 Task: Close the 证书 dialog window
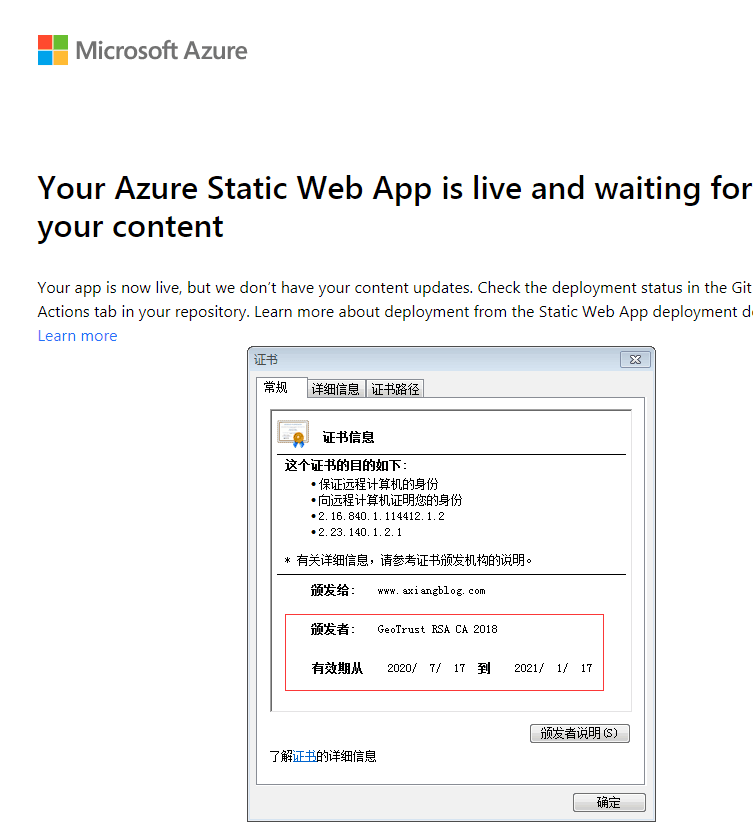point(635,360)
